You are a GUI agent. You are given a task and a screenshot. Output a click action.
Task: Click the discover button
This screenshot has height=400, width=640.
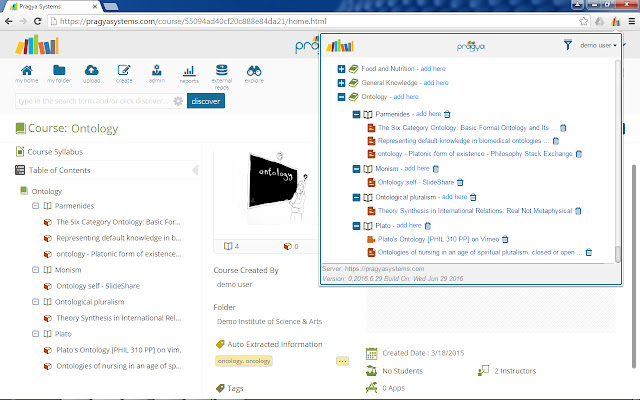pos(206,101)
